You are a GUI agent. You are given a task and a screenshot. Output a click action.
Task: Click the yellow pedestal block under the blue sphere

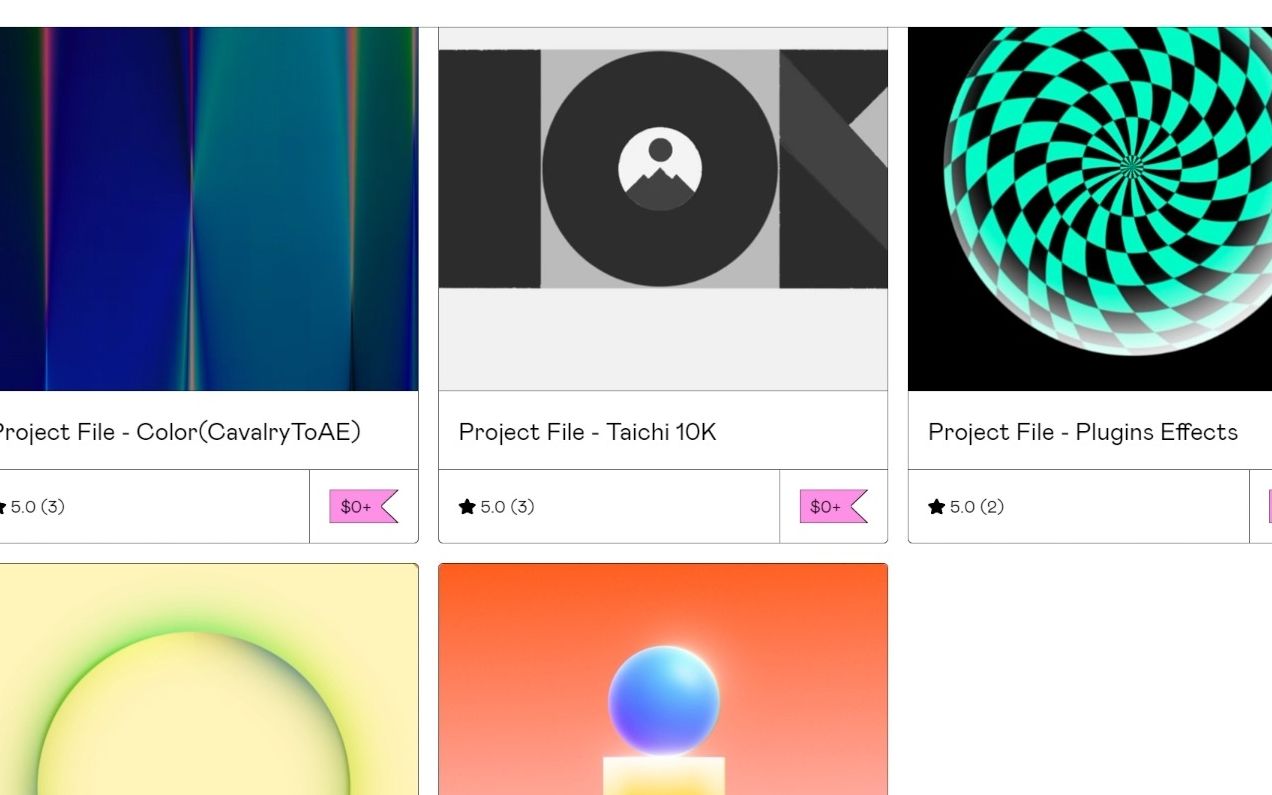[664, 776]
